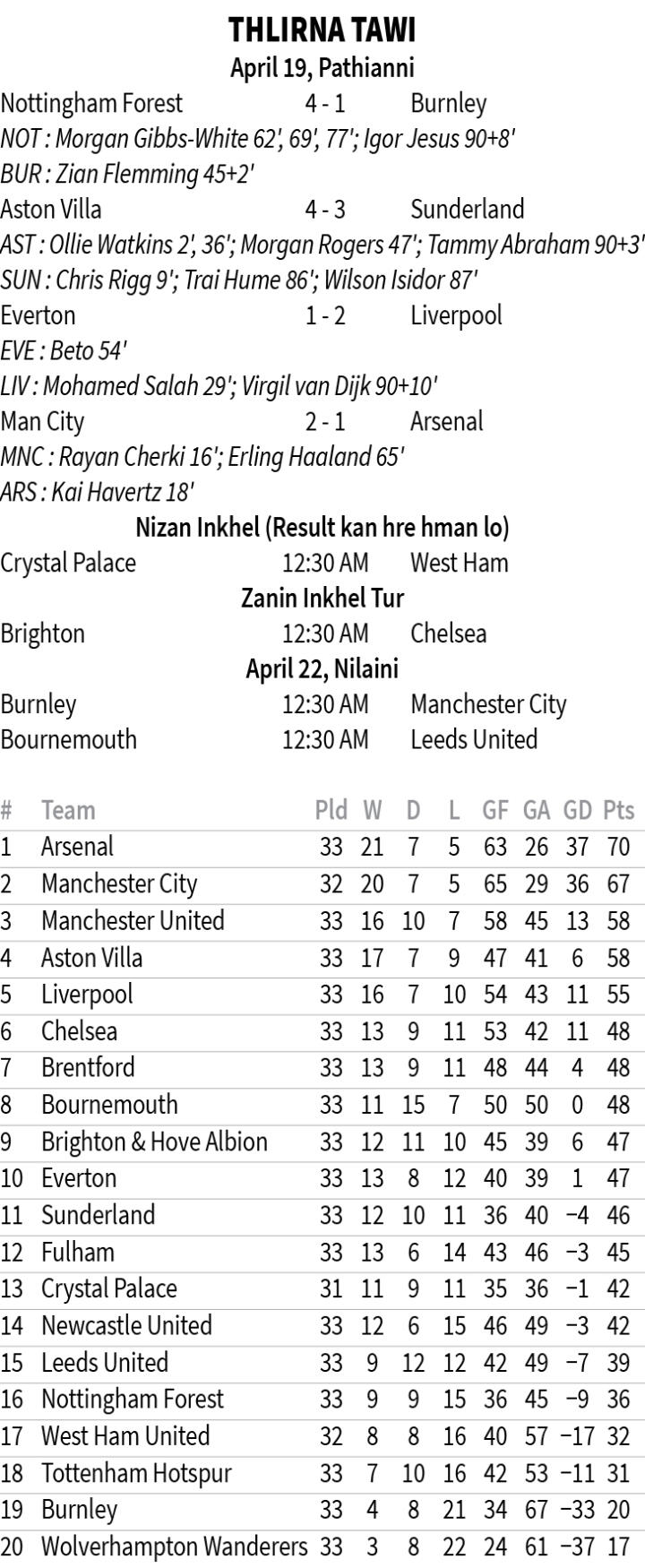Click the April 22, Nilaini date heading
This screenshot has height=1568, width=645.
coord(322,669)
